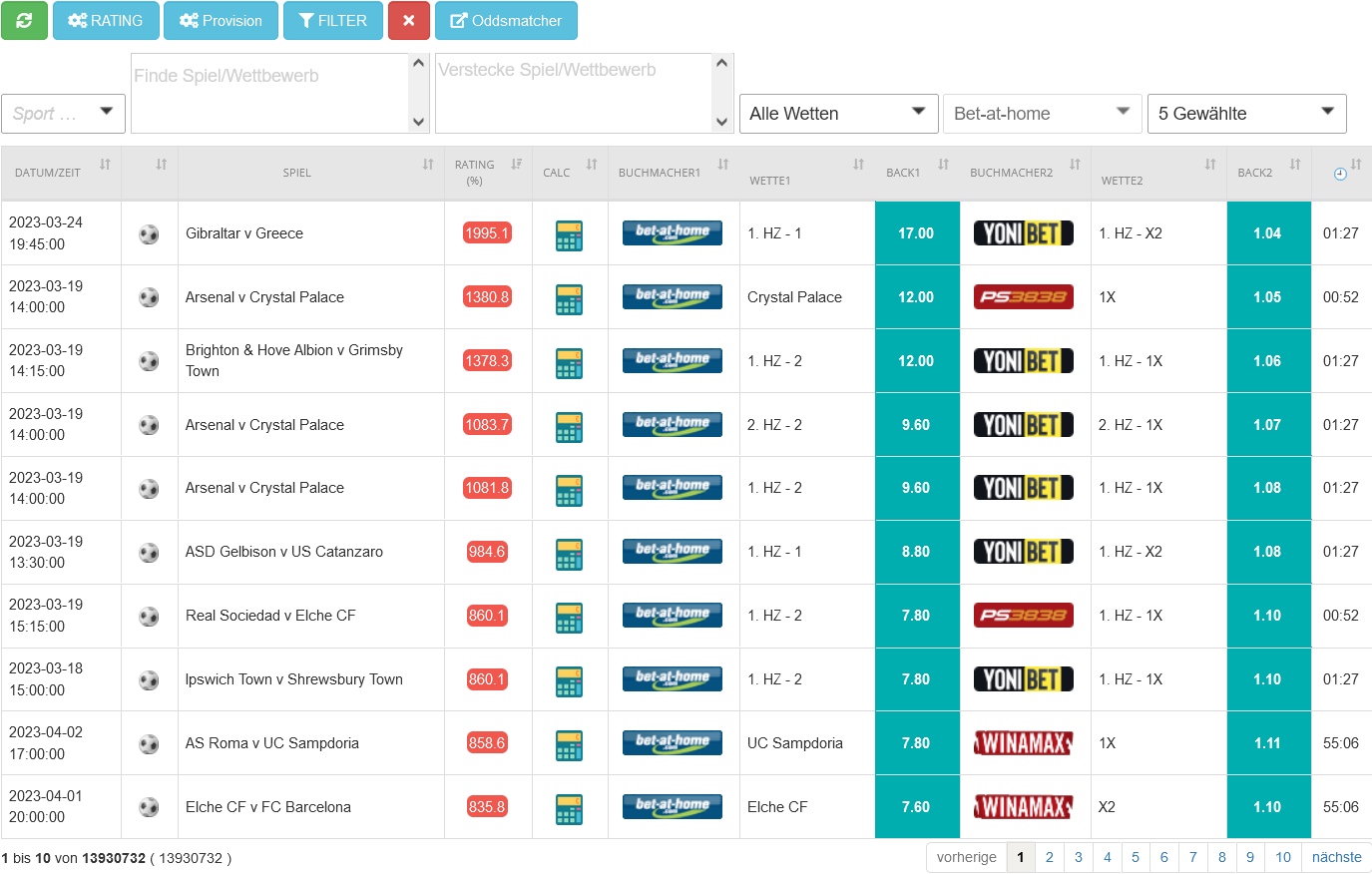Screen dimensions: 1372x874
Task: Select 'Real Sociedad v Elche CF' text
Action: click(270, 616)
